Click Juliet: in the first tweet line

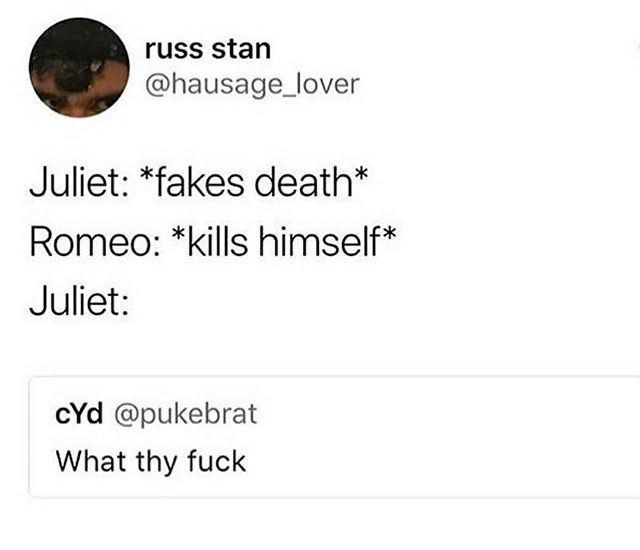(79, 182)
